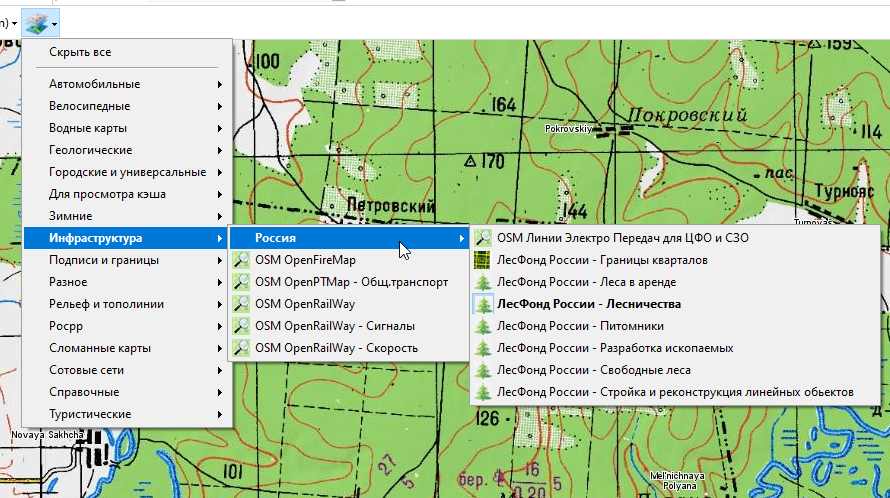Click the grid icon for Границы кварталов
This screenshot has width=890, height=498.
[483, 260]
